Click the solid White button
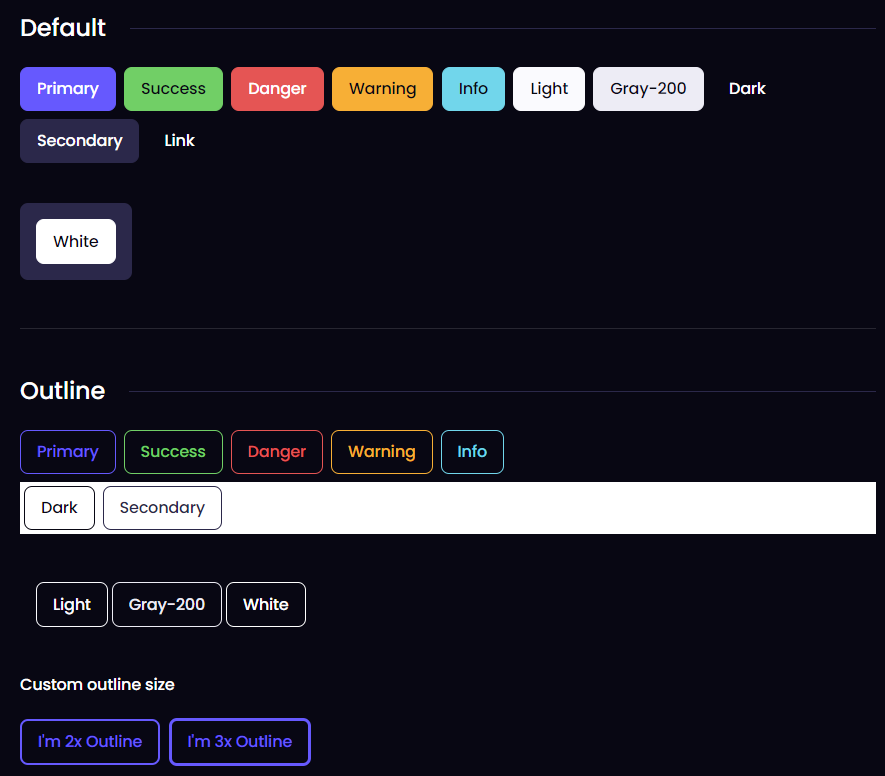 point(76,242)
